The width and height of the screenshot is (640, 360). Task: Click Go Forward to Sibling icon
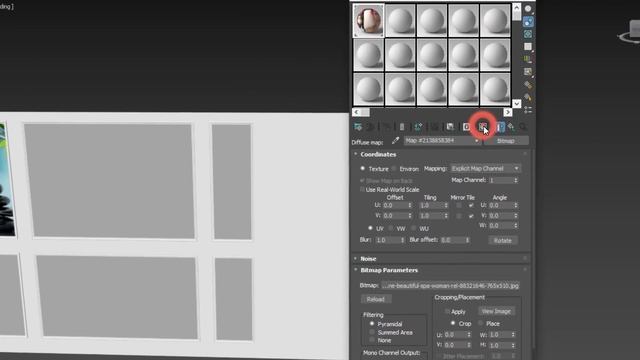pyautogui.click(x=522, y=127)
